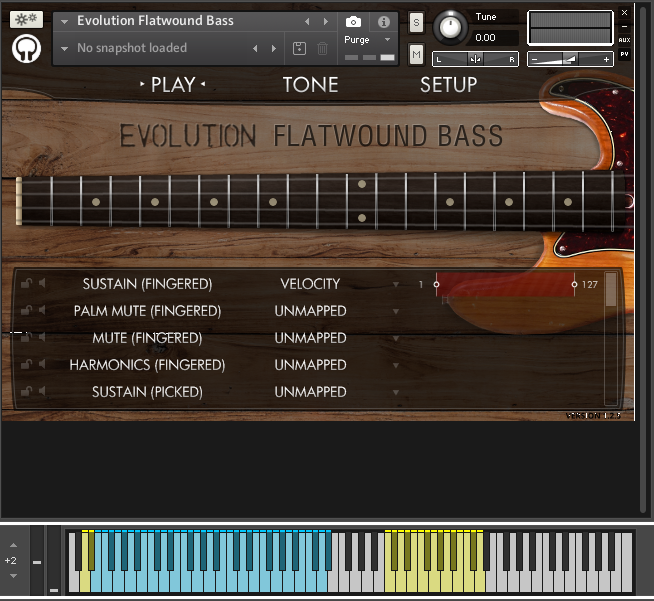
Task: Click the velocity range maximum handle
Action: pyautogui.click(x=574, y=284)
